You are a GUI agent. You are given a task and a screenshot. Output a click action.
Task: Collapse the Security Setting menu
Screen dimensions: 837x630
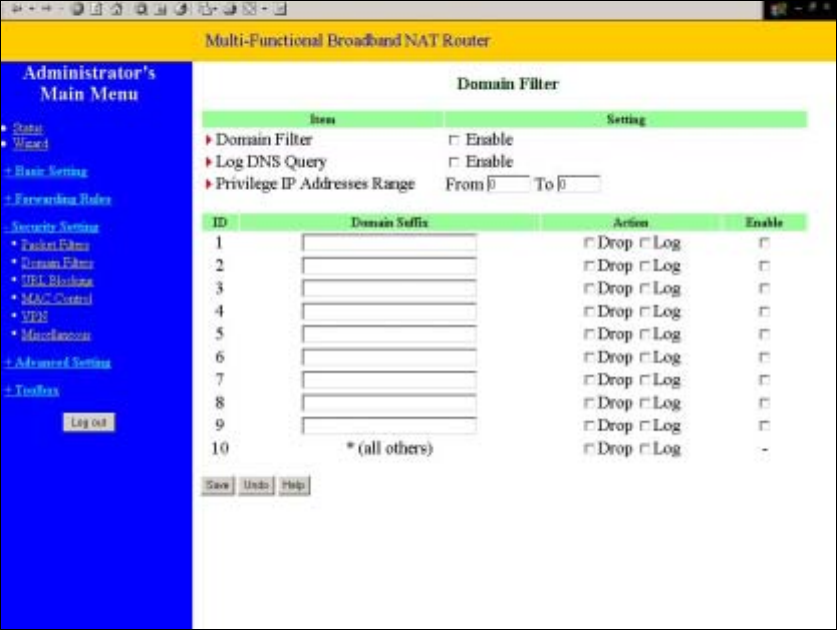[x=51, y=227]
